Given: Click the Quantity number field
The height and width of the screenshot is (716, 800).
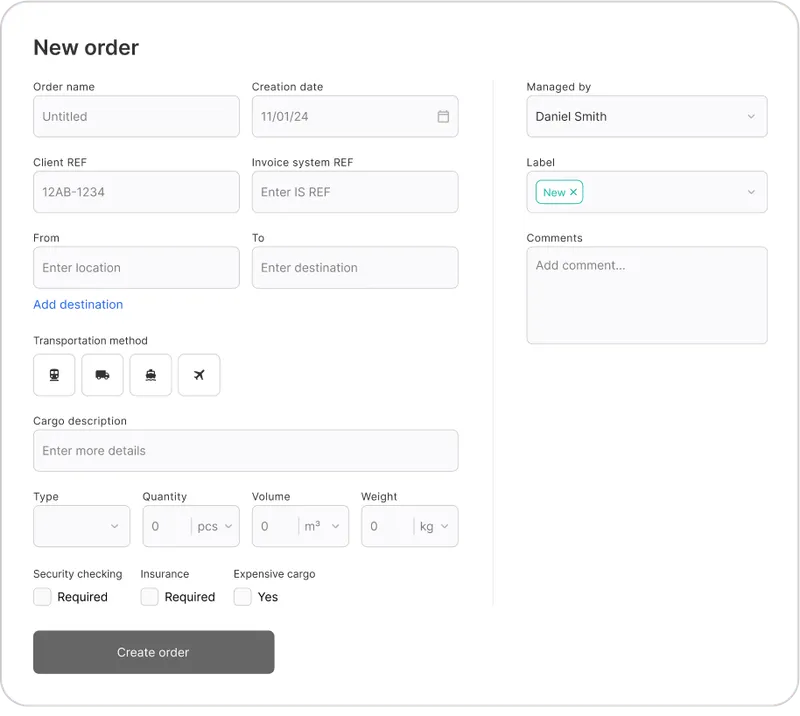Looking at the screenshot, I should click(x=167, y=526).
